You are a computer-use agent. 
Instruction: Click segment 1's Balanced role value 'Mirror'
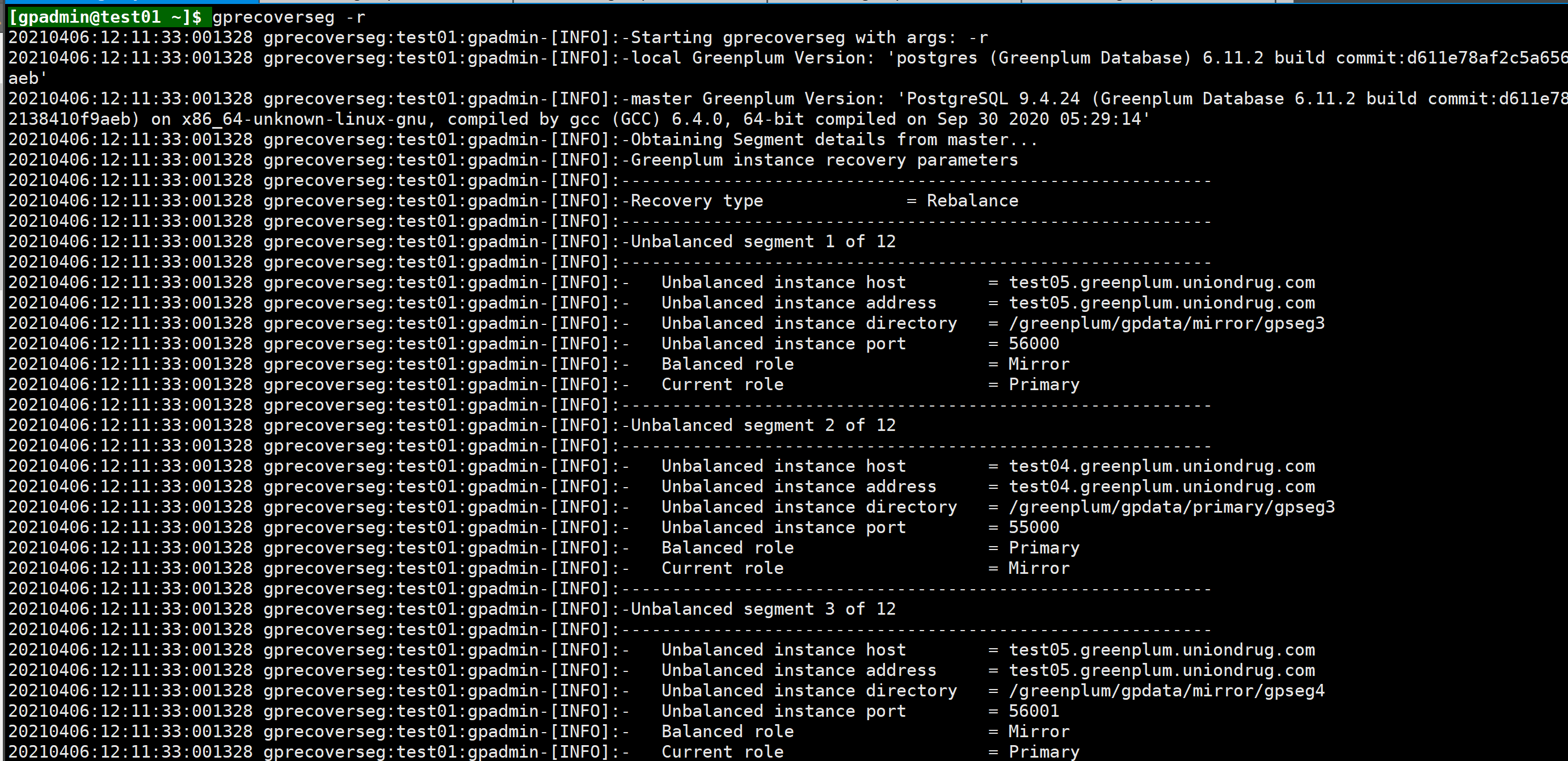(x=1039, y=363)
